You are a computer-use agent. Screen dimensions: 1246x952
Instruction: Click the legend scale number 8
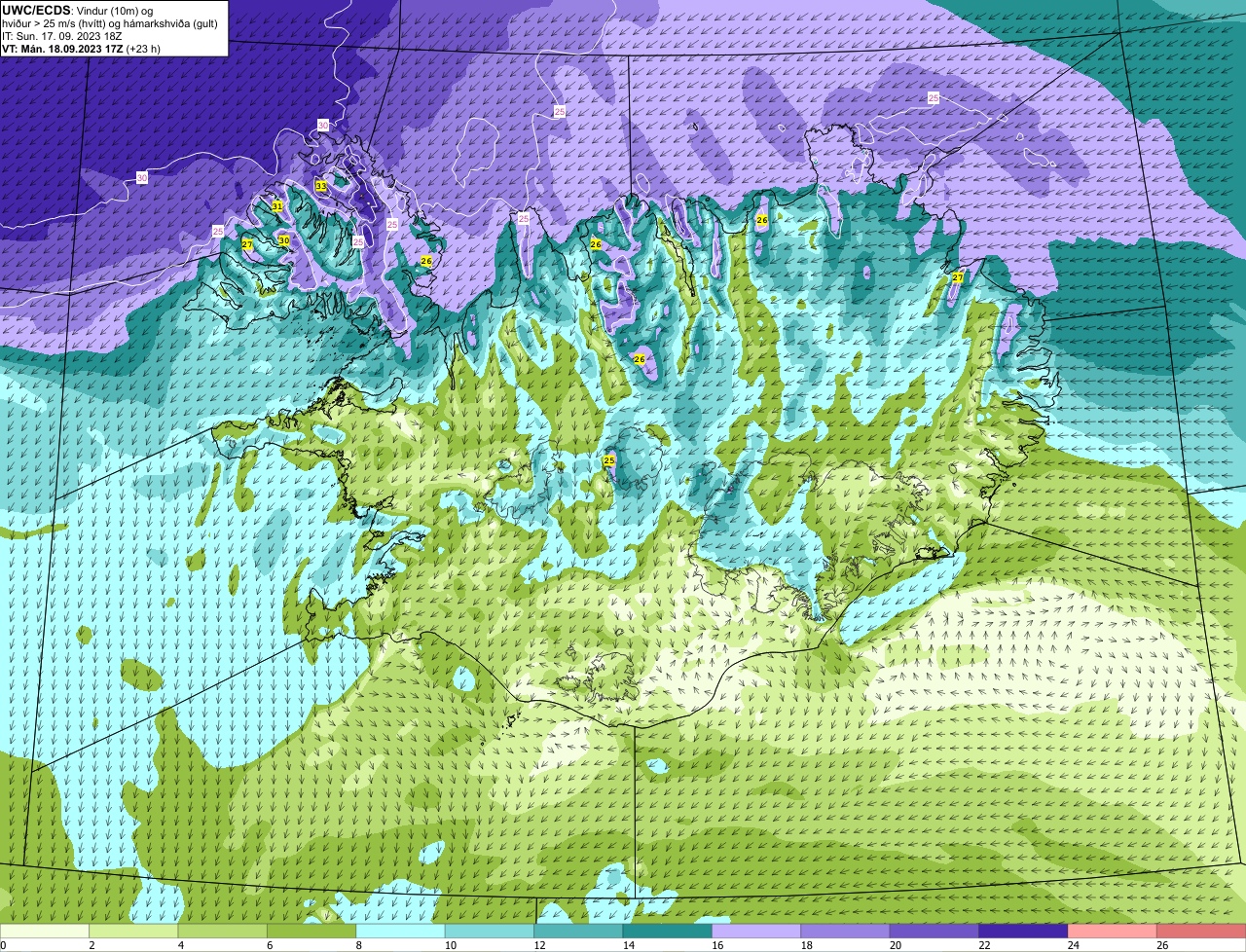click(359, 945)
